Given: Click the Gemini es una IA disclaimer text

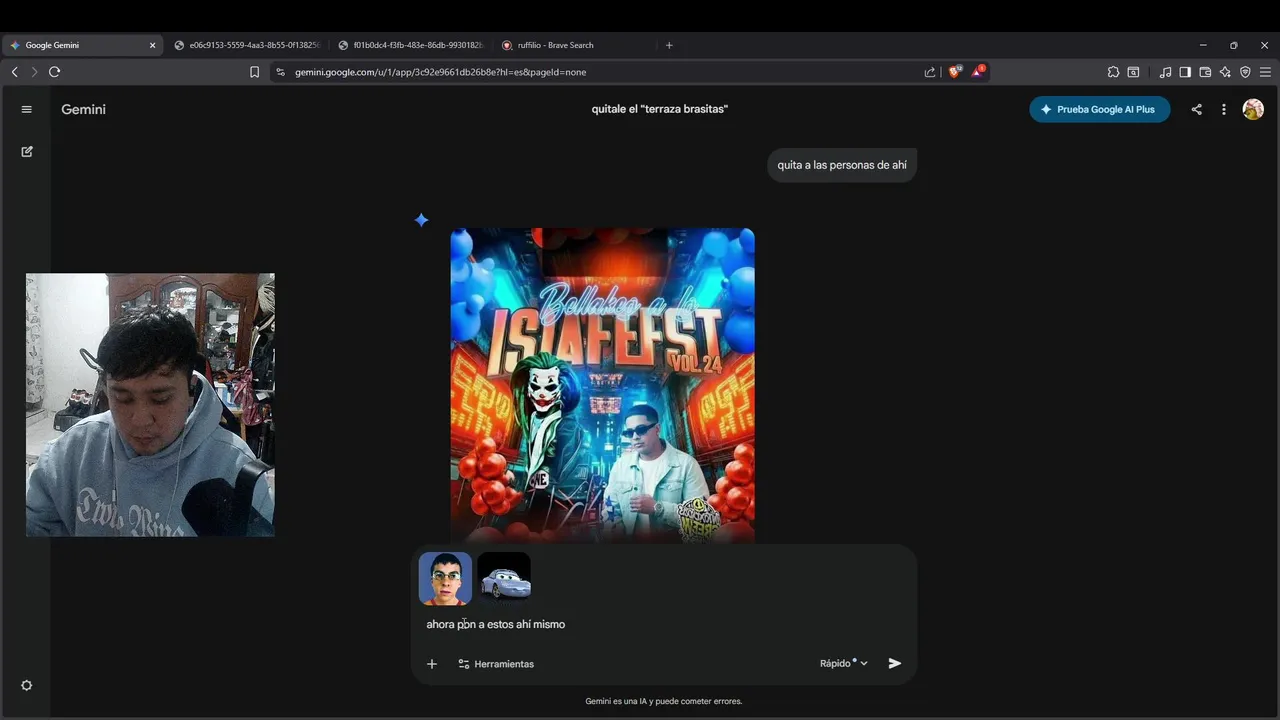Looking at the screenshot, I should 664,701.
